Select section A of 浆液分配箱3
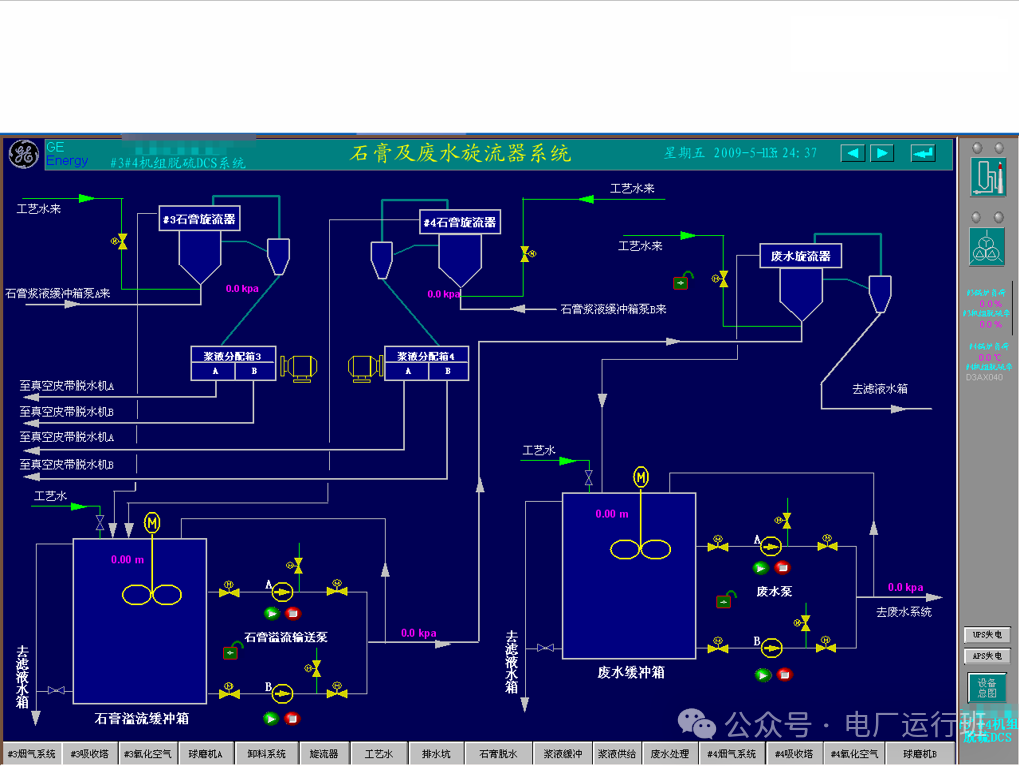 pyautogui.click(x=215, y=371)
